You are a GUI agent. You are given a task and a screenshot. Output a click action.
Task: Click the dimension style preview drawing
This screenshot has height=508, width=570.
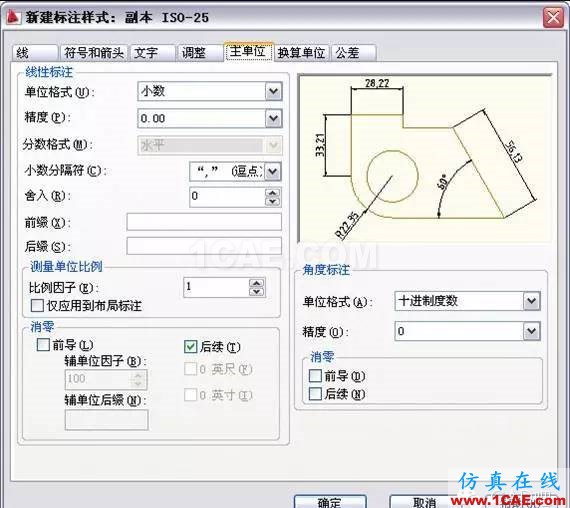point(424,159)
